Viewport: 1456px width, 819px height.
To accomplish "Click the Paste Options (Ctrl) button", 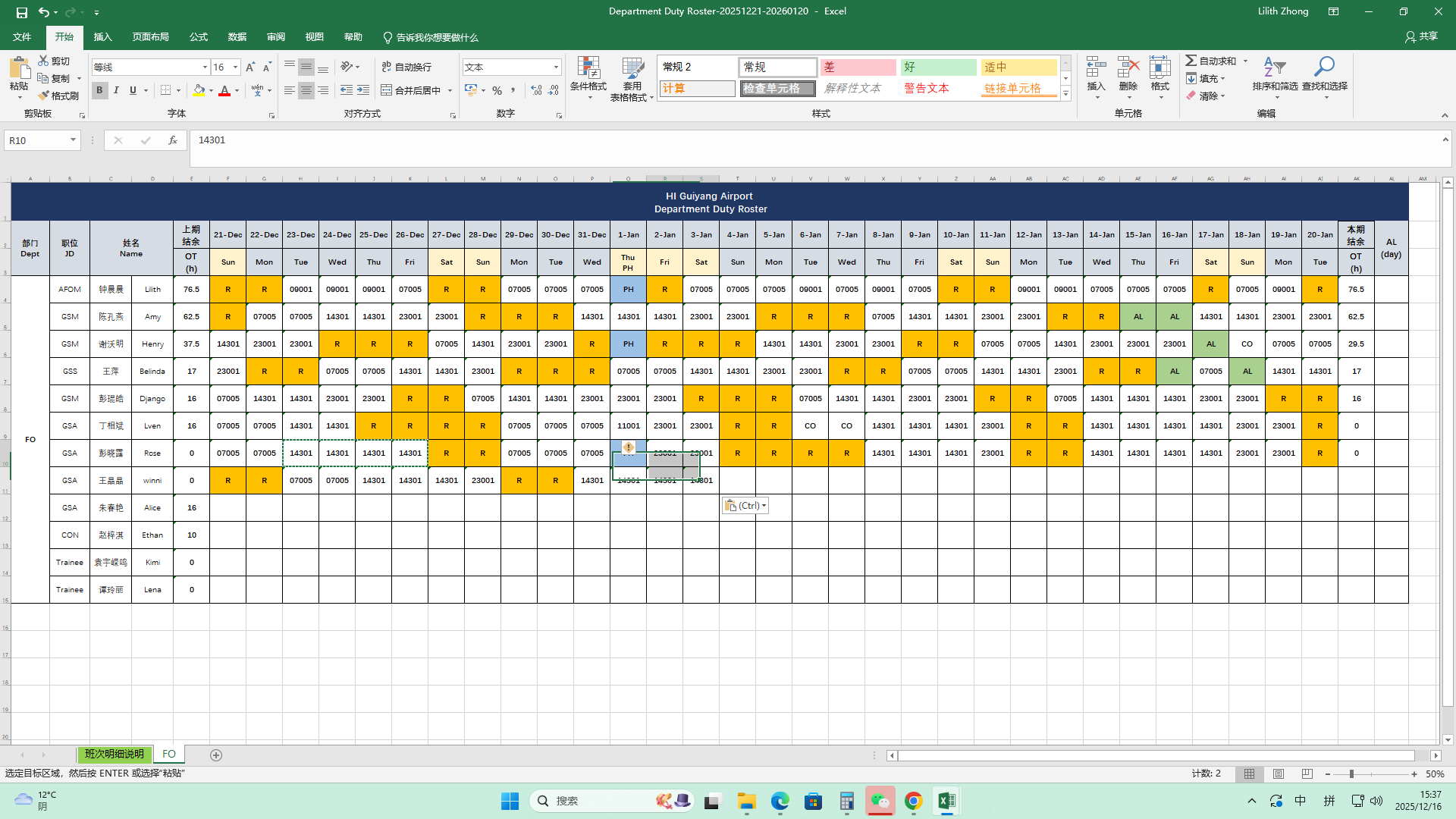I will point(745,506).
